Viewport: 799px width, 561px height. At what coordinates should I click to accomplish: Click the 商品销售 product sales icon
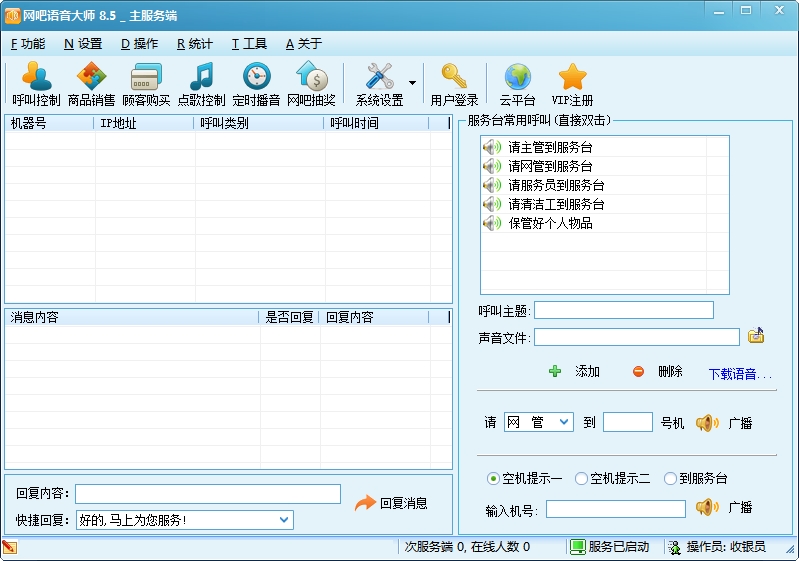pyautogui.click(x=91, y=84)
